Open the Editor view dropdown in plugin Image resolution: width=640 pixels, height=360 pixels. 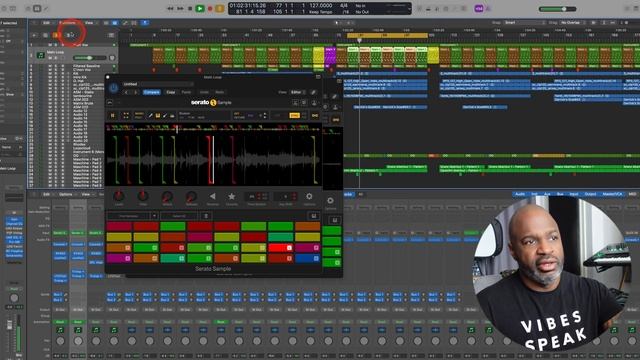tap(297, 92)
